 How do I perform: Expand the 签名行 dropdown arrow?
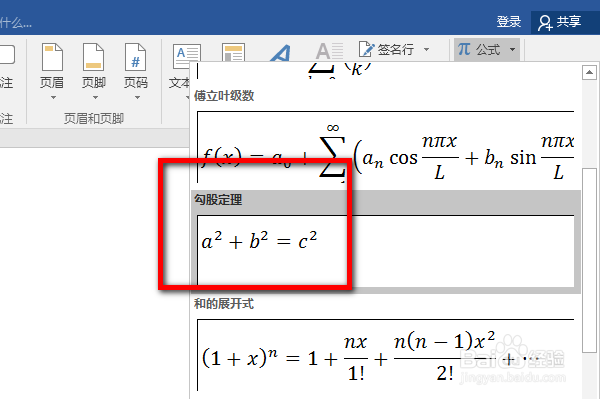click(x=426, y=49)
